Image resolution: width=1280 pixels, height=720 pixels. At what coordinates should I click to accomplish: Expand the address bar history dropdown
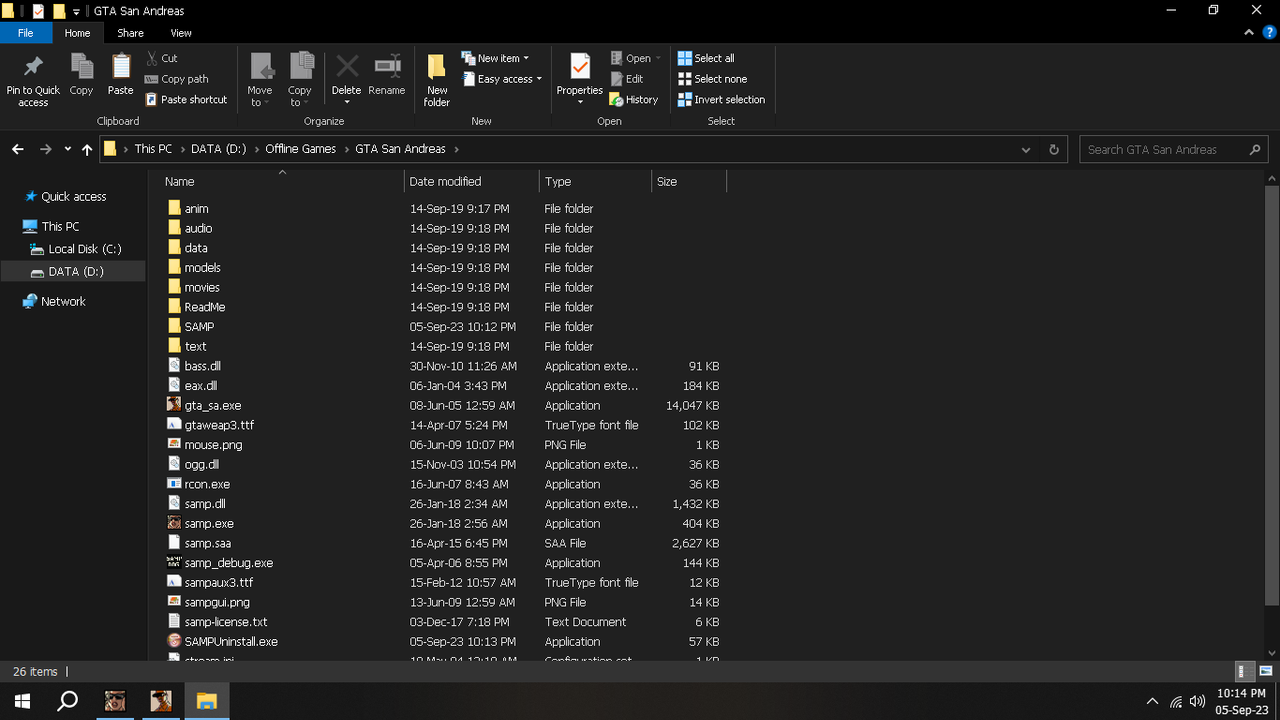pos(1026,149)
